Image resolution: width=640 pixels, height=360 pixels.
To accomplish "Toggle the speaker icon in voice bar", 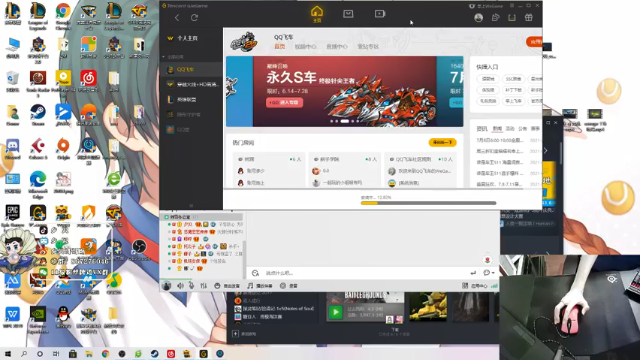I will (180, 286).
